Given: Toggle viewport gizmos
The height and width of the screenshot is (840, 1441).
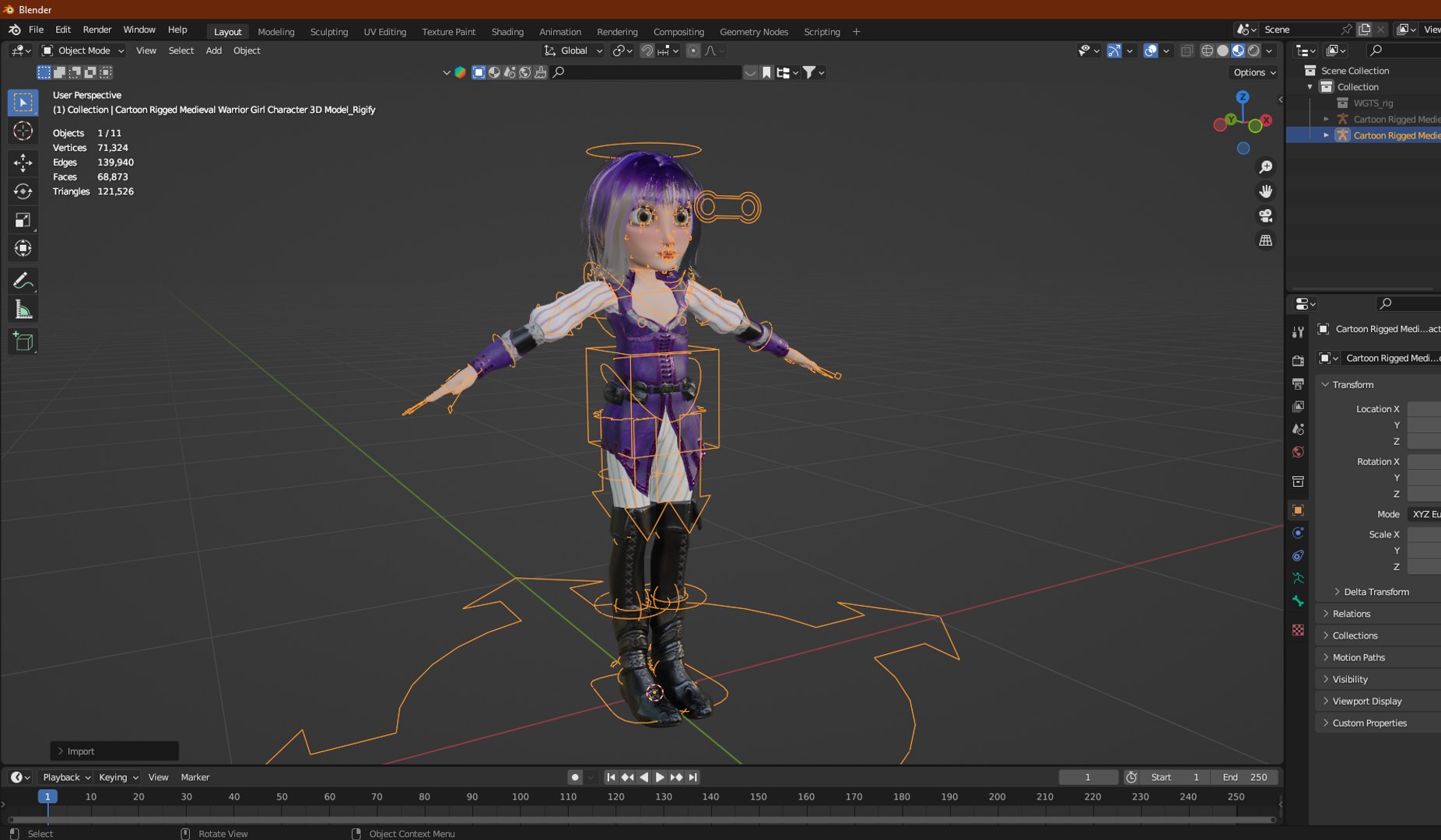Looking at the screenshot, I should click(x=1114, y=51).
